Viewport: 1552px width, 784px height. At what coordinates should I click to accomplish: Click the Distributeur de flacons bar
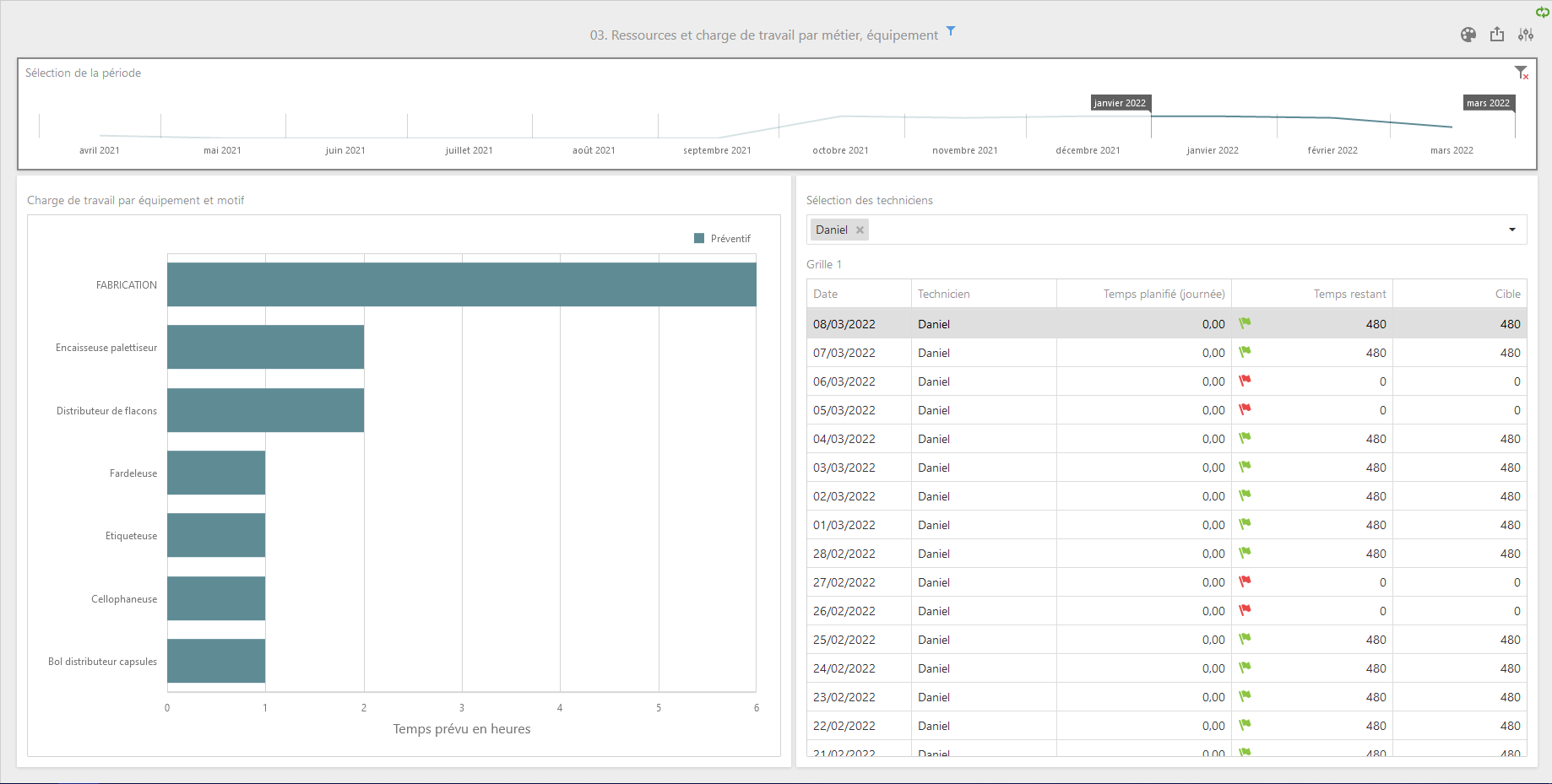[265, 410]
